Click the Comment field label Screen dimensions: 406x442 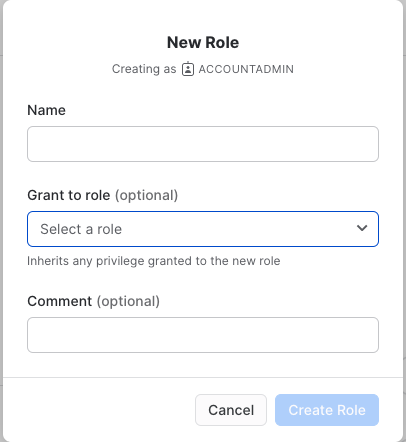60,301
